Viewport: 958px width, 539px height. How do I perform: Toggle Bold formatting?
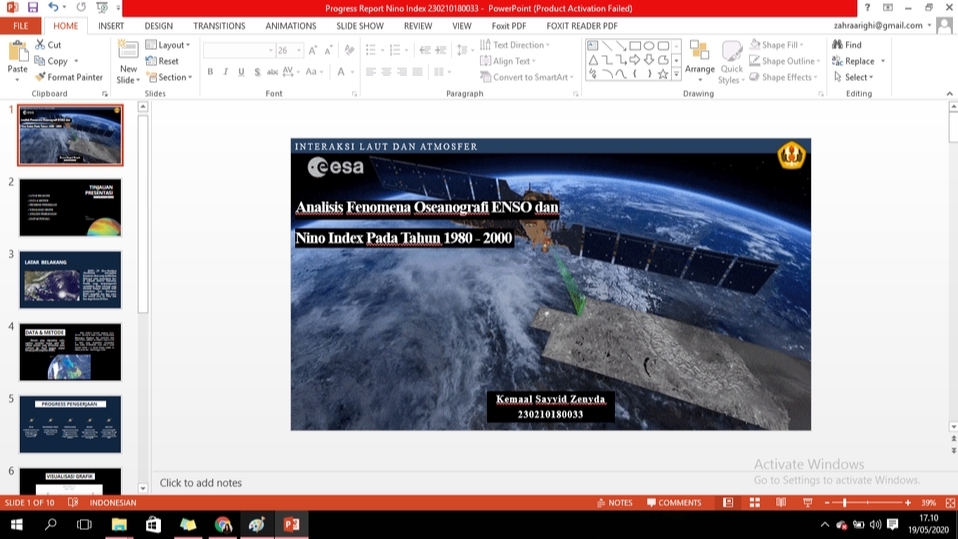click(210, 72)
